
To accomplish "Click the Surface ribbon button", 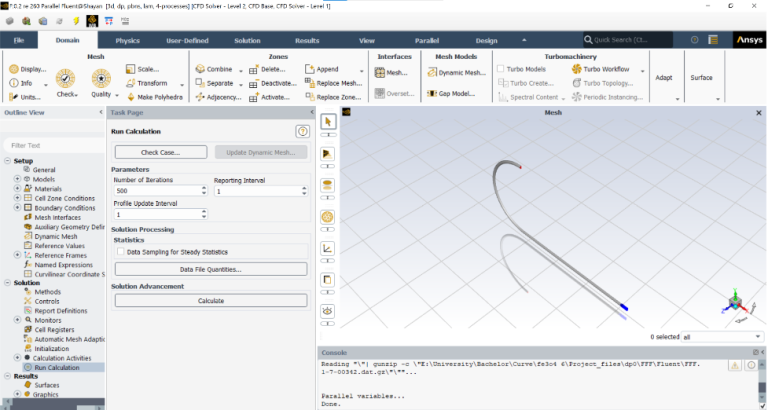I will (x=701, y=77).
